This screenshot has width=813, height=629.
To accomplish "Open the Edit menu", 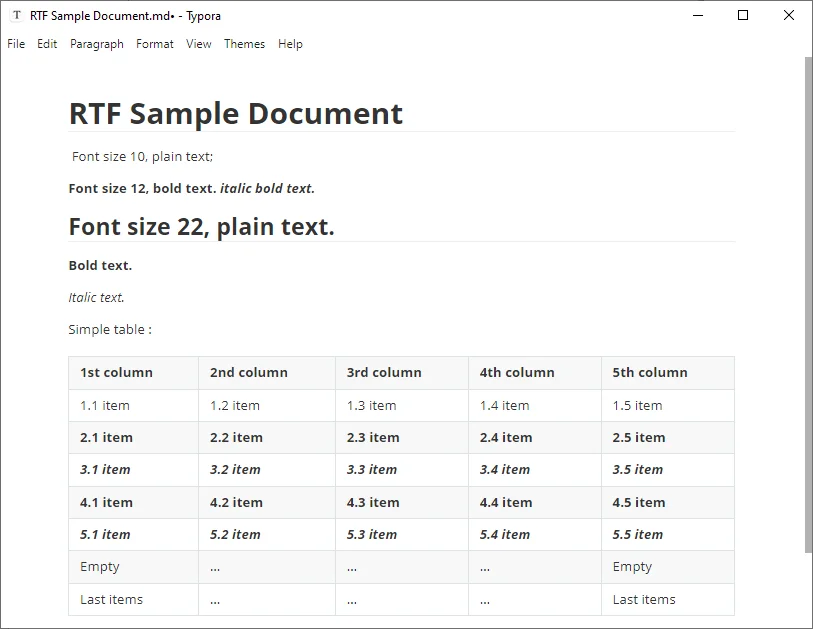I will click(x=46, y=44).
